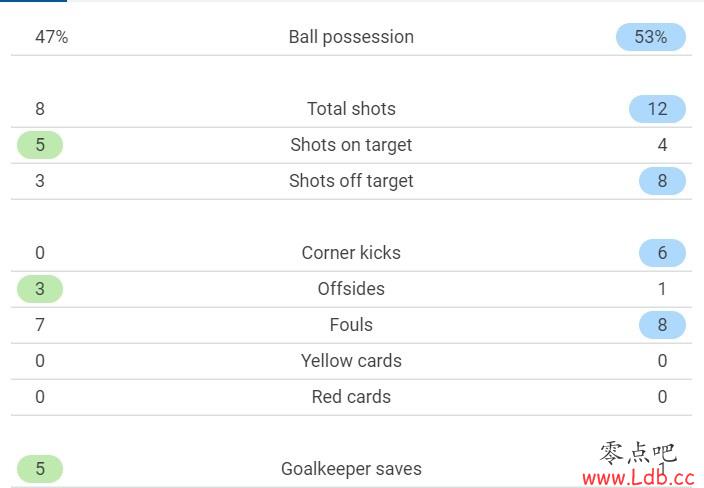Click the 47% possession value
This screenshot has width=704, height=488.
[52, 37]
